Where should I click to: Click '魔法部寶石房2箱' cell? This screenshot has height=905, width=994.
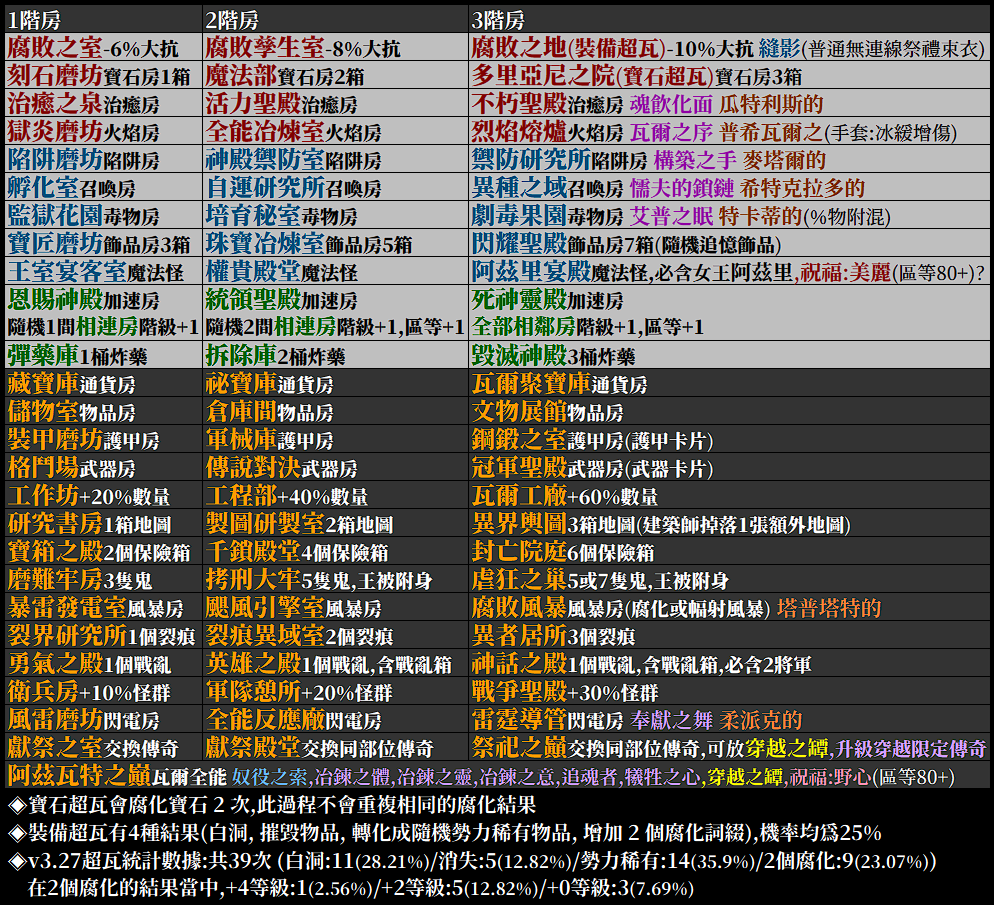(335, 75)
